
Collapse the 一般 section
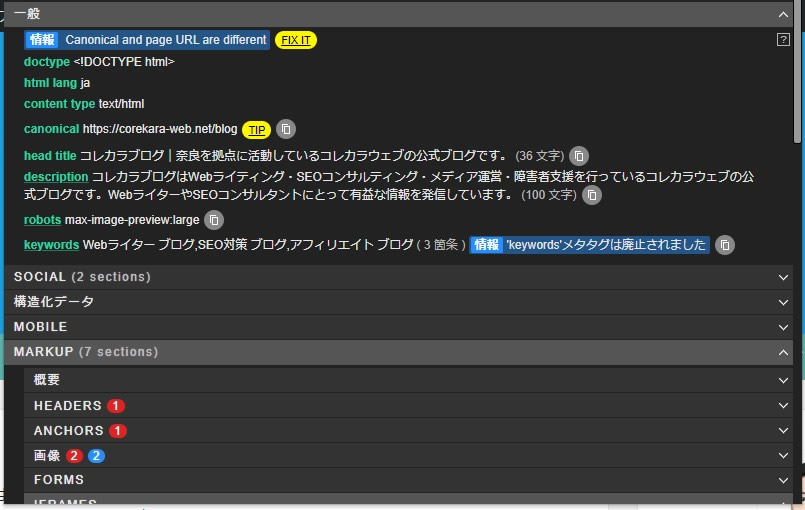pyautogui.click(x=783, y=14)
